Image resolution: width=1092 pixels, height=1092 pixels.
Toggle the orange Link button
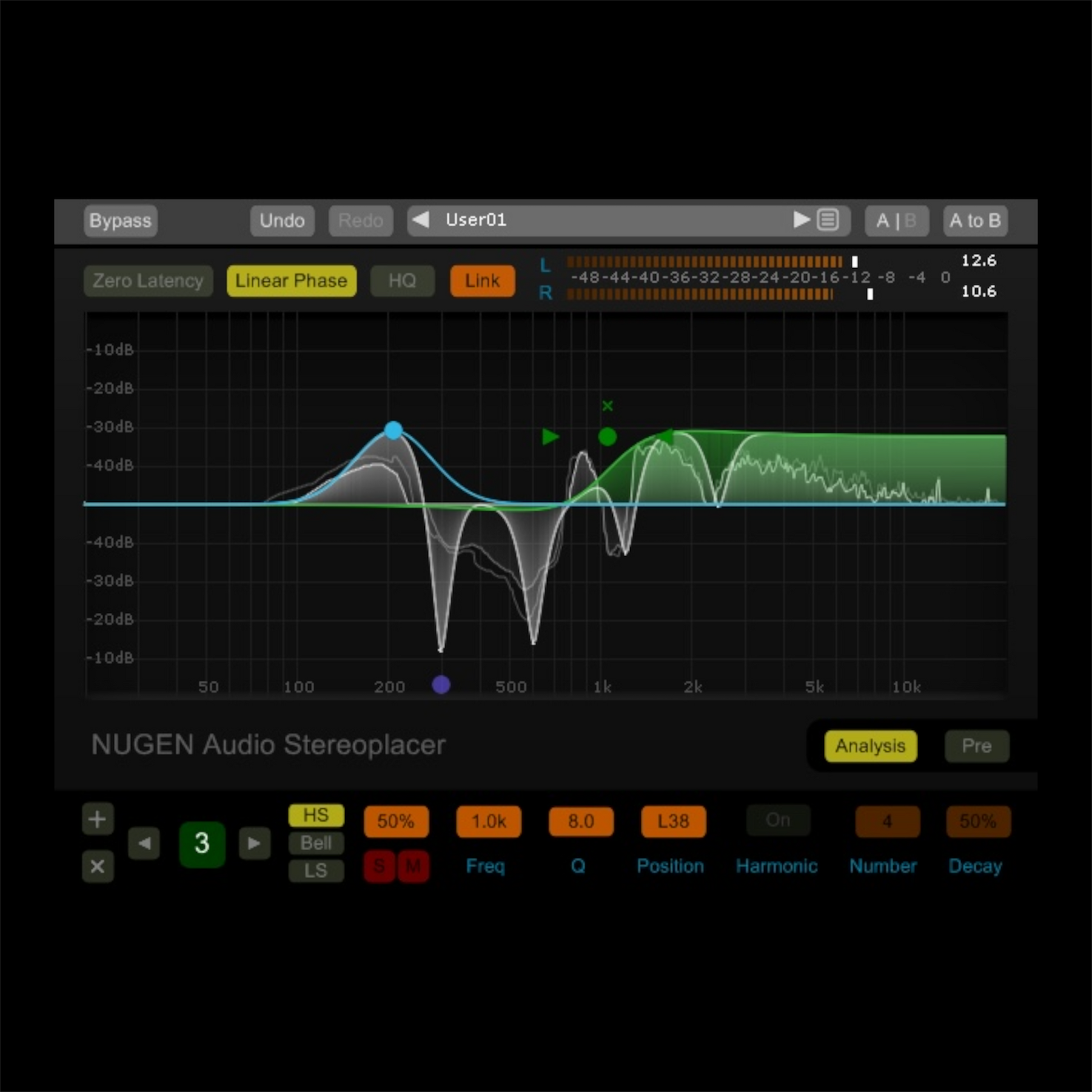click(482, 281)
